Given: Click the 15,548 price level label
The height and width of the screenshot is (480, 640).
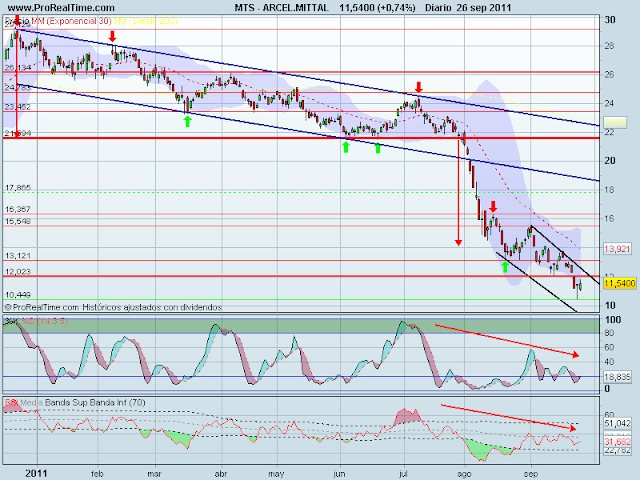Looking at the screenshot, I should [18, 221].
